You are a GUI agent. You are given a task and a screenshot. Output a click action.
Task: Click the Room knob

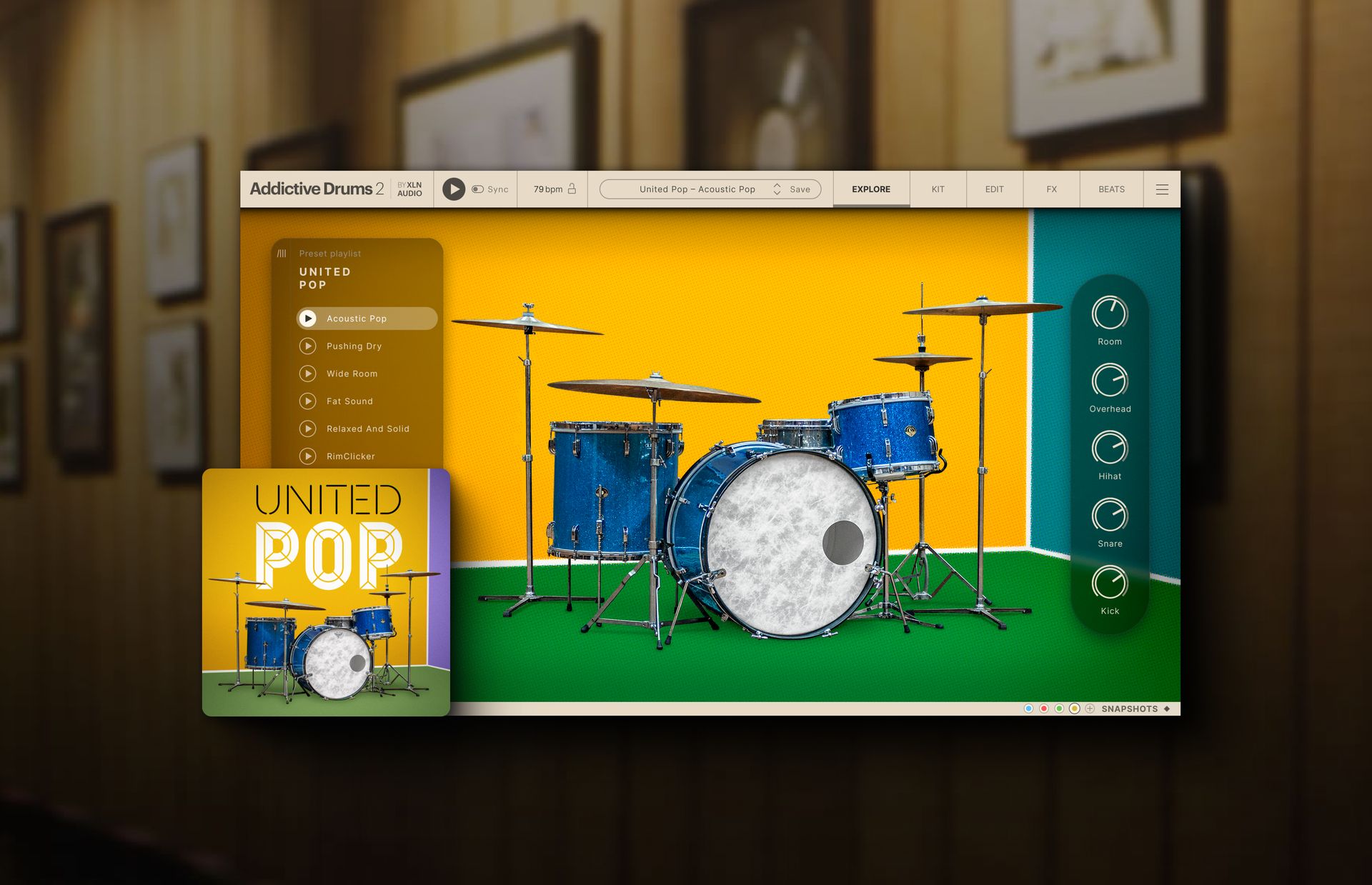1109,314
